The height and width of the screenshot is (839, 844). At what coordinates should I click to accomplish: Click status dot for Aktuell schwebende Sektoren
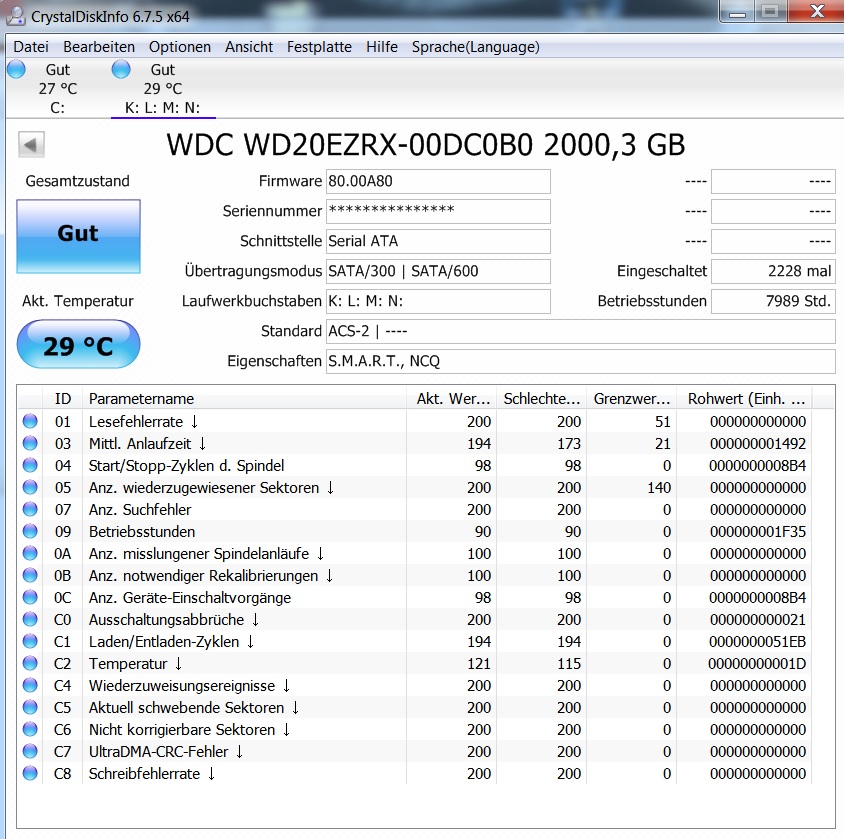pyautogui.click(x=30, y=707)
